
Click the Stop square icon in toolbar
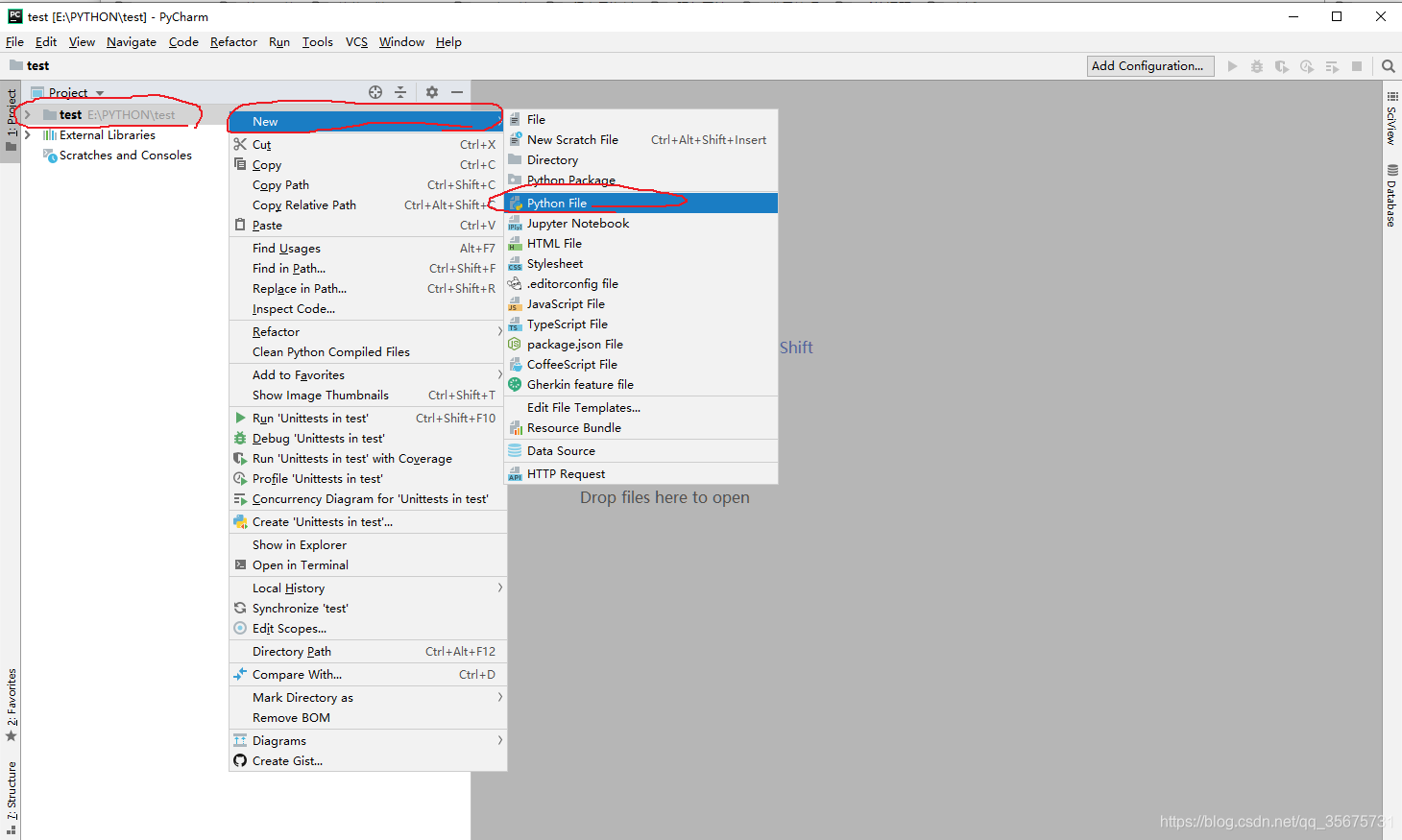pyautogui.click(x=1357, y=66)
